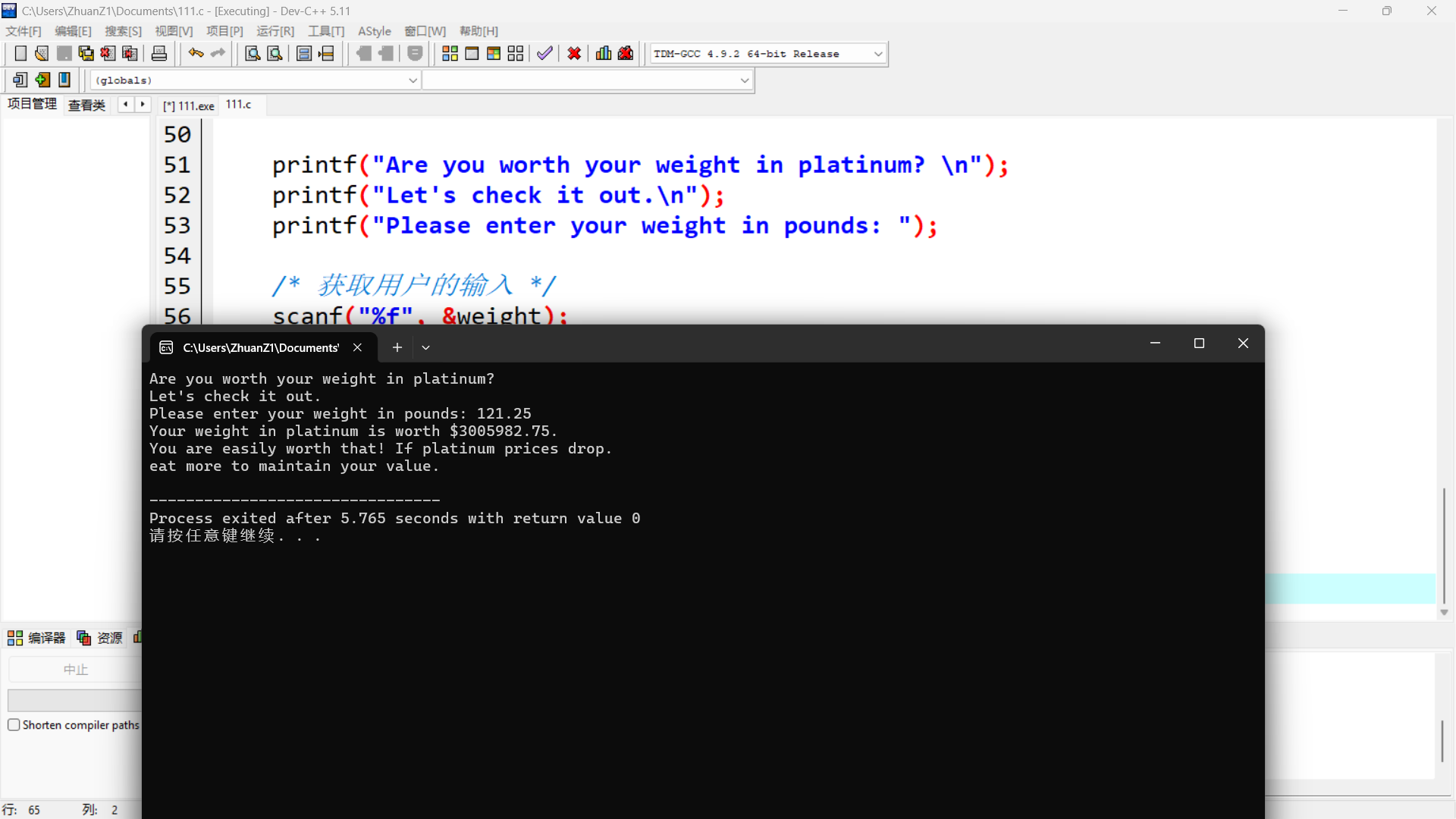Click the Find (magnifier) icon
1456x819 pixels.
click(253, 53)
